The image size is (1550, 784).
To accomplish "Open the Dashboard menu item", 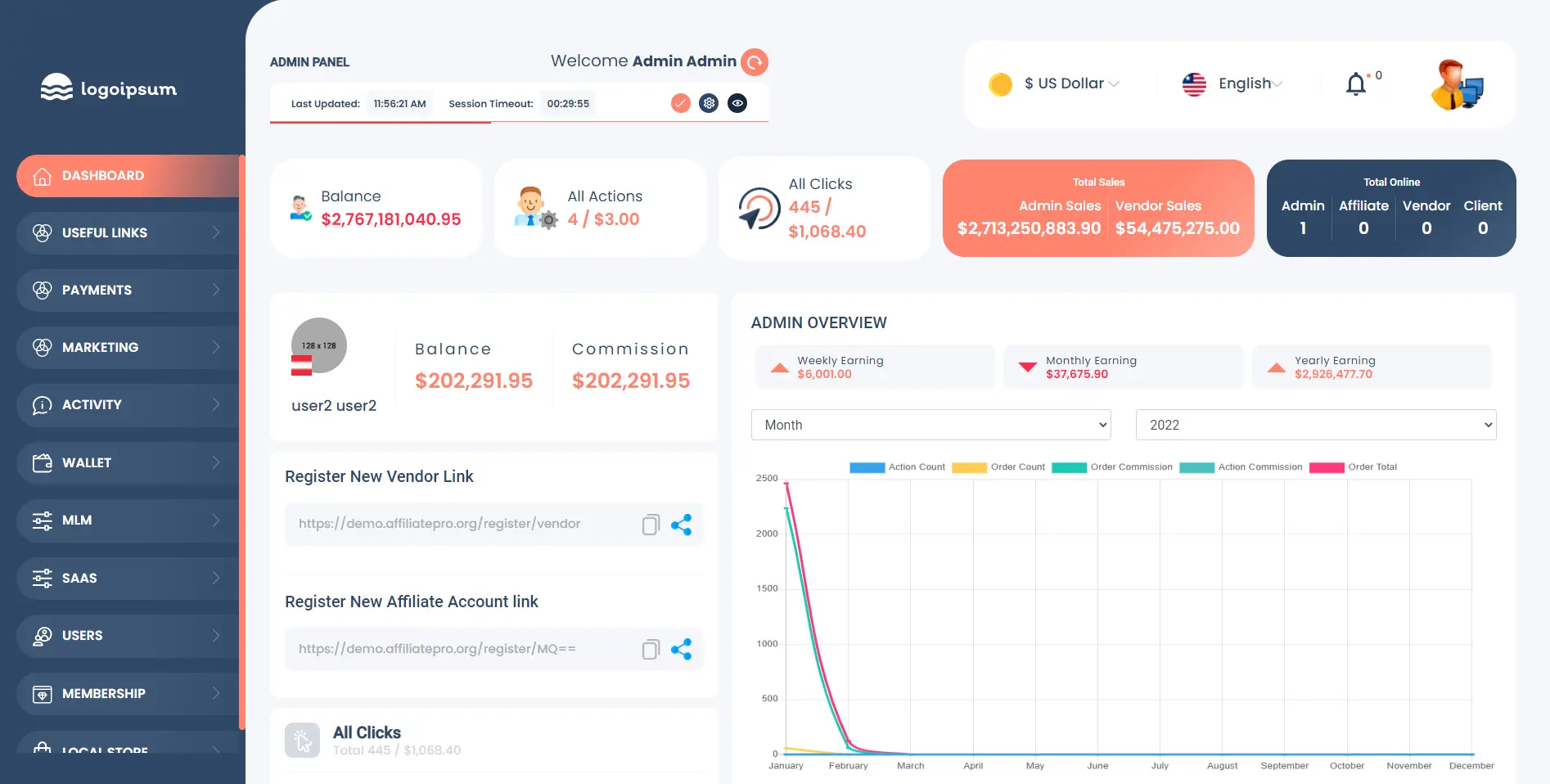I will point(128,176).
